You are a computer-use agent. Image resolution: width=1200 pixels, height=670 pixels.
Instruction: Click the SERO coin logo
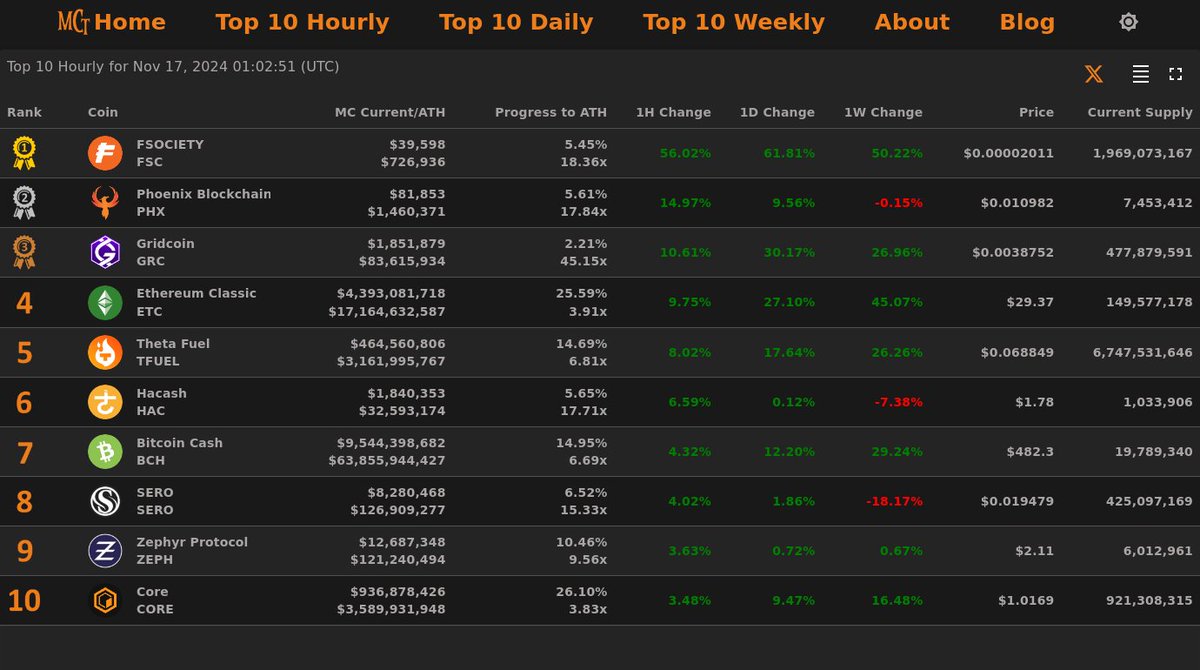coord(105,501)
